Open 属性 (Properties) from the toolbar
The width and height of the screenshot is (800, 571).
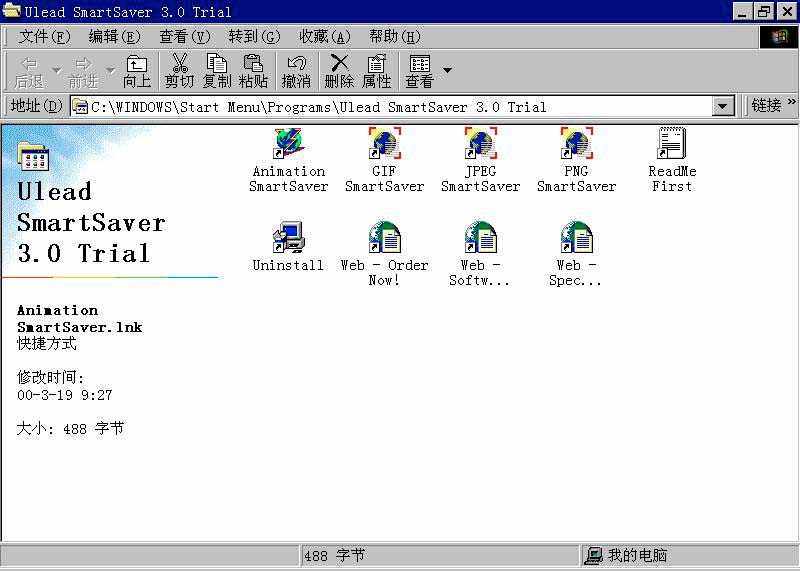point(376,71)
